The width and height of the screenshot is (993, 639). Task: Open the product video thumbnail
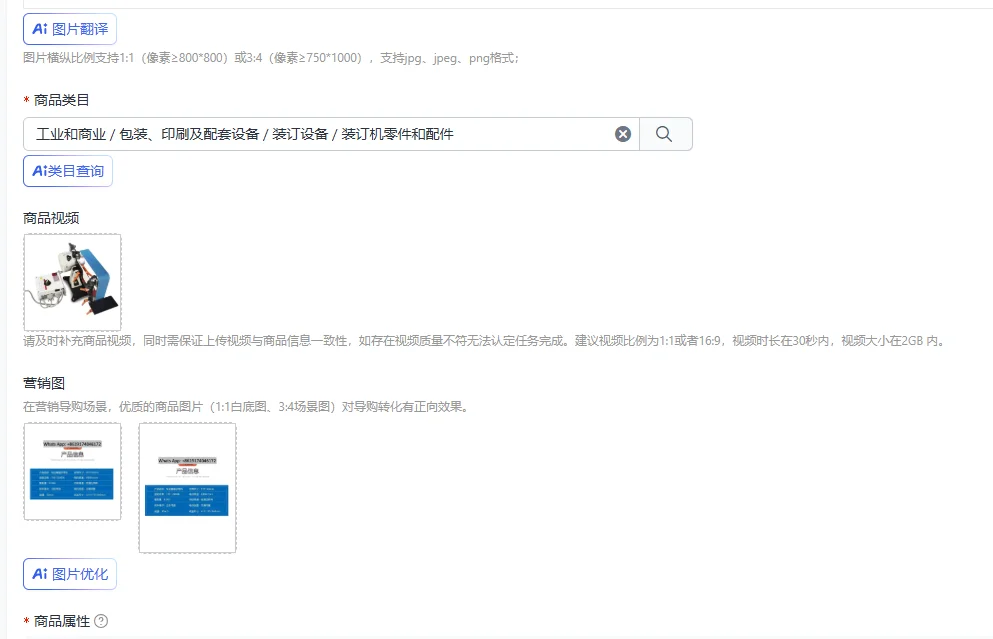[72, 282]
